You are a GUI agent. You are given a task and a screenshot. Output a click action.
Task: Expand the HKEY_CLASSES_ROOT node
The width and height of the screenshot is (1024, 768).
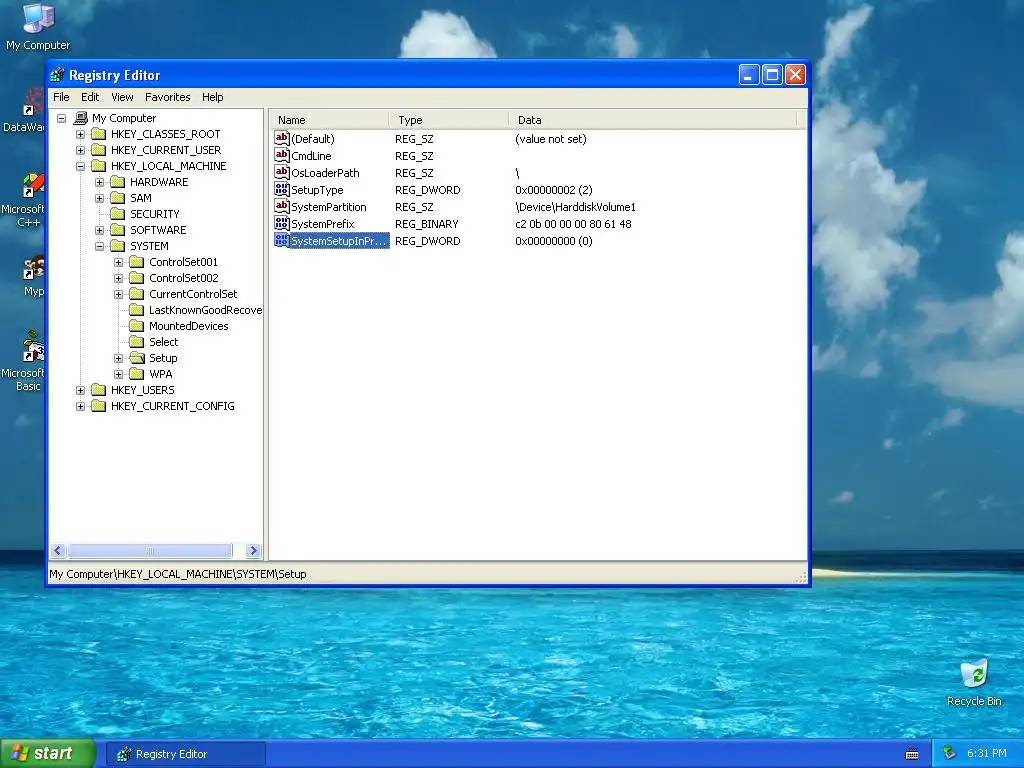(x=80, y=134)
